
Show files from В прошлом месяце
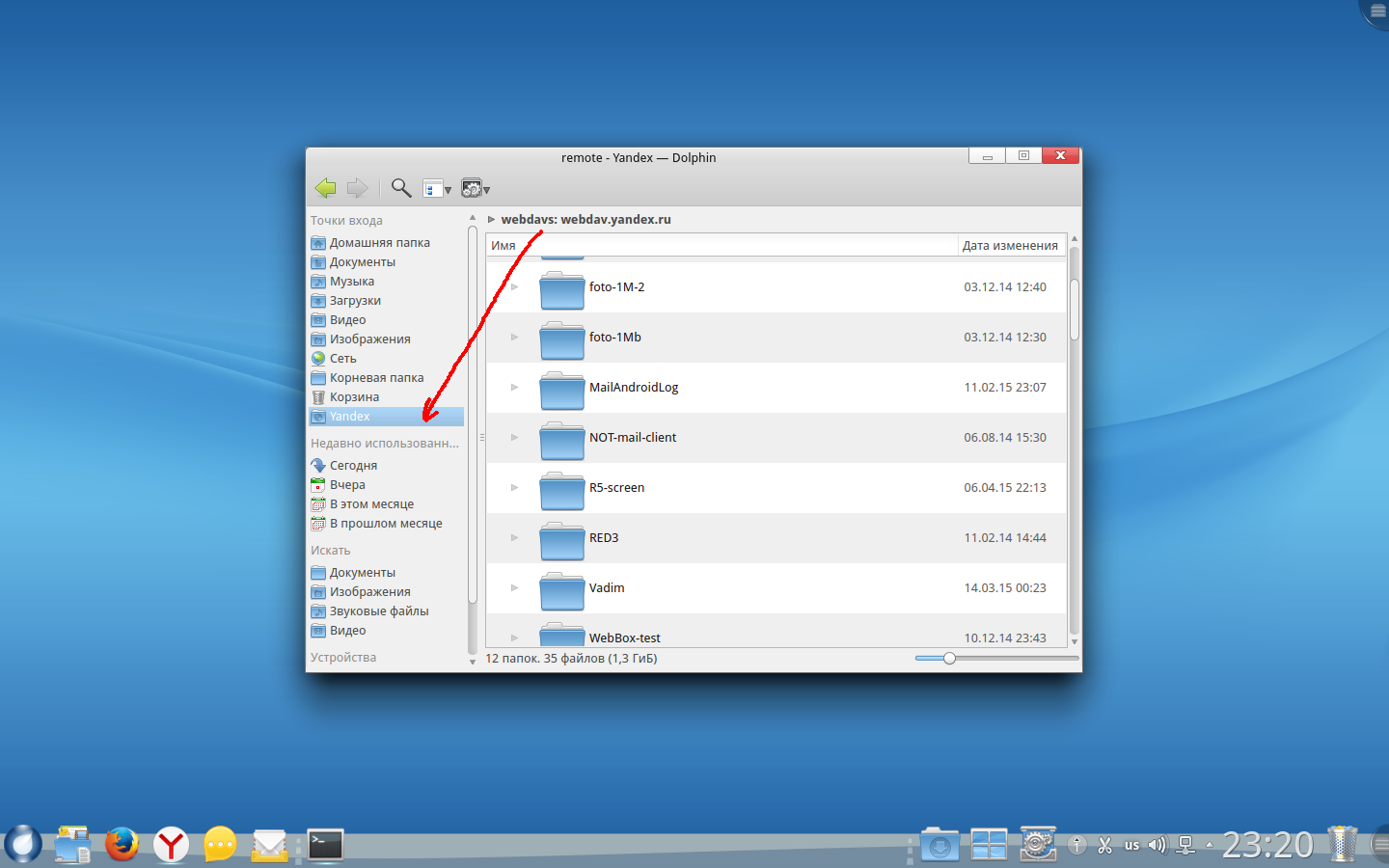point(386,524)
